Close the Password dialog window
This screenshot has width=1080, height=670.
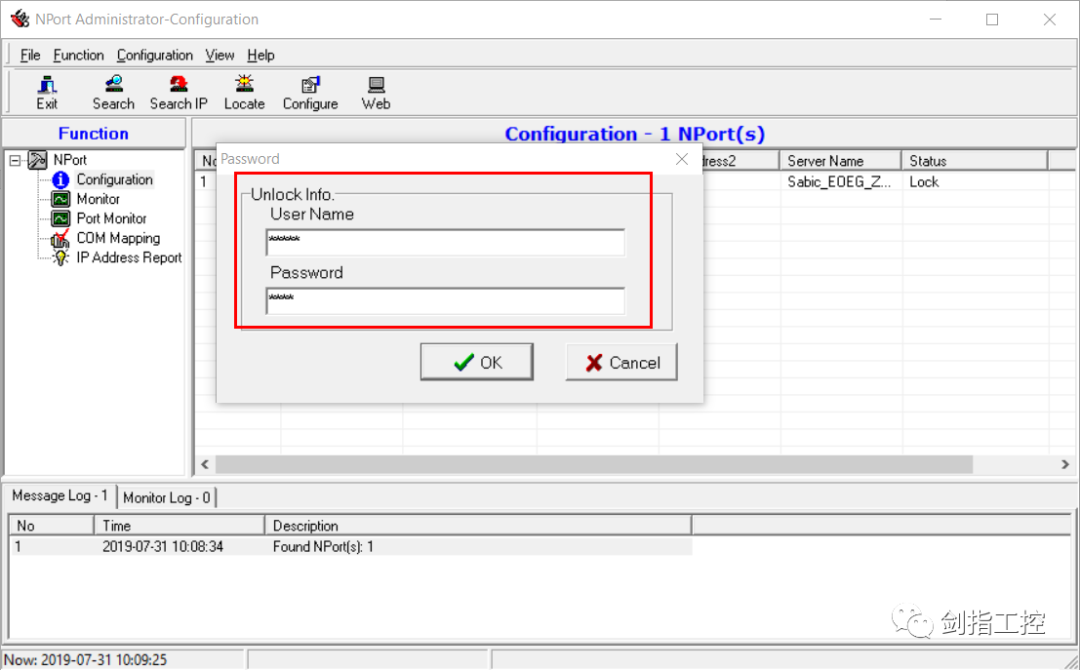[682, 159]
